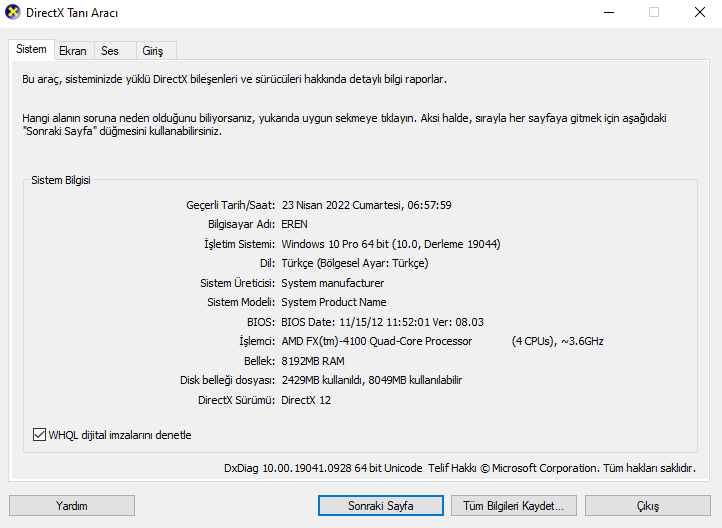722x528 pixels.
Task: Click computer name EREN
Action: pos(294,224)
